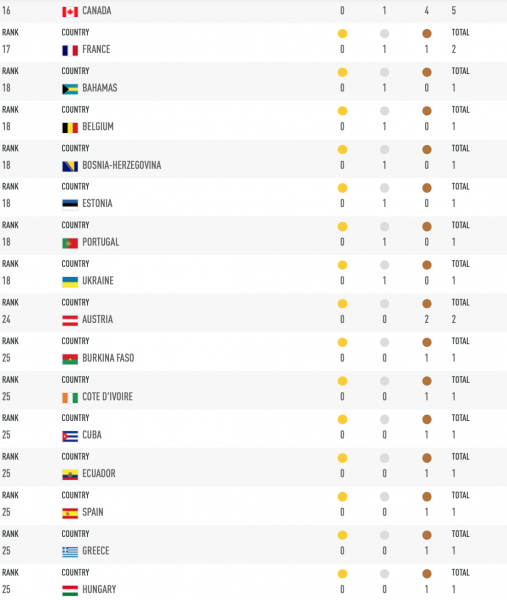Image resolution: width=507 pixels, height=600 pixels.
Task: Click the Belgium flag icon
Action: (70, 128)
